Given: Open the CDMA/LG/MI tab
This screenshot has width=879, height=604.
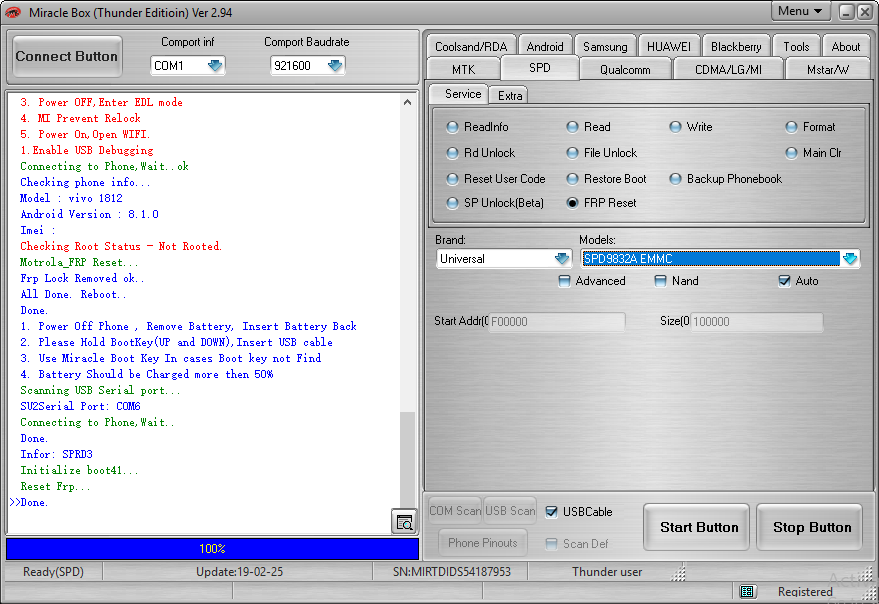Looking at the screenshot, I should coord(728,70).
